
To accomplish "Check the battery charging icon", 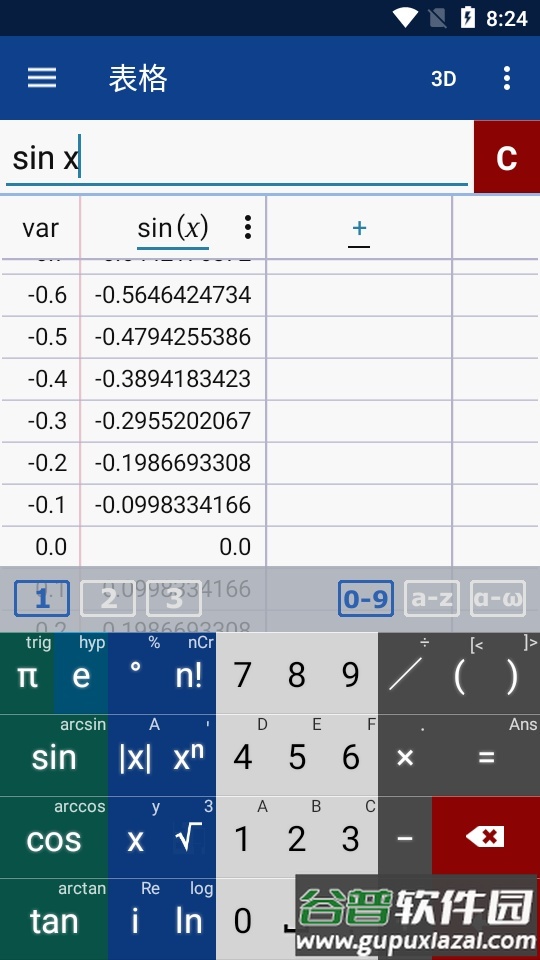I will tap(468, 18).
